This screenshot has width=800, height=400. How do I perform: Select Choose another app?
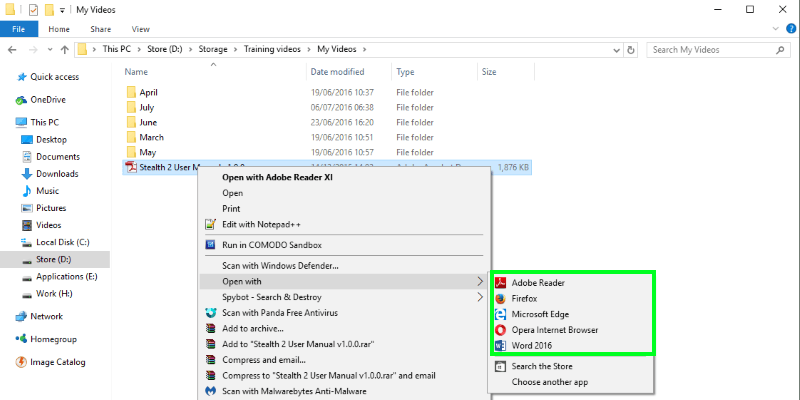click(x=550, y=382)
